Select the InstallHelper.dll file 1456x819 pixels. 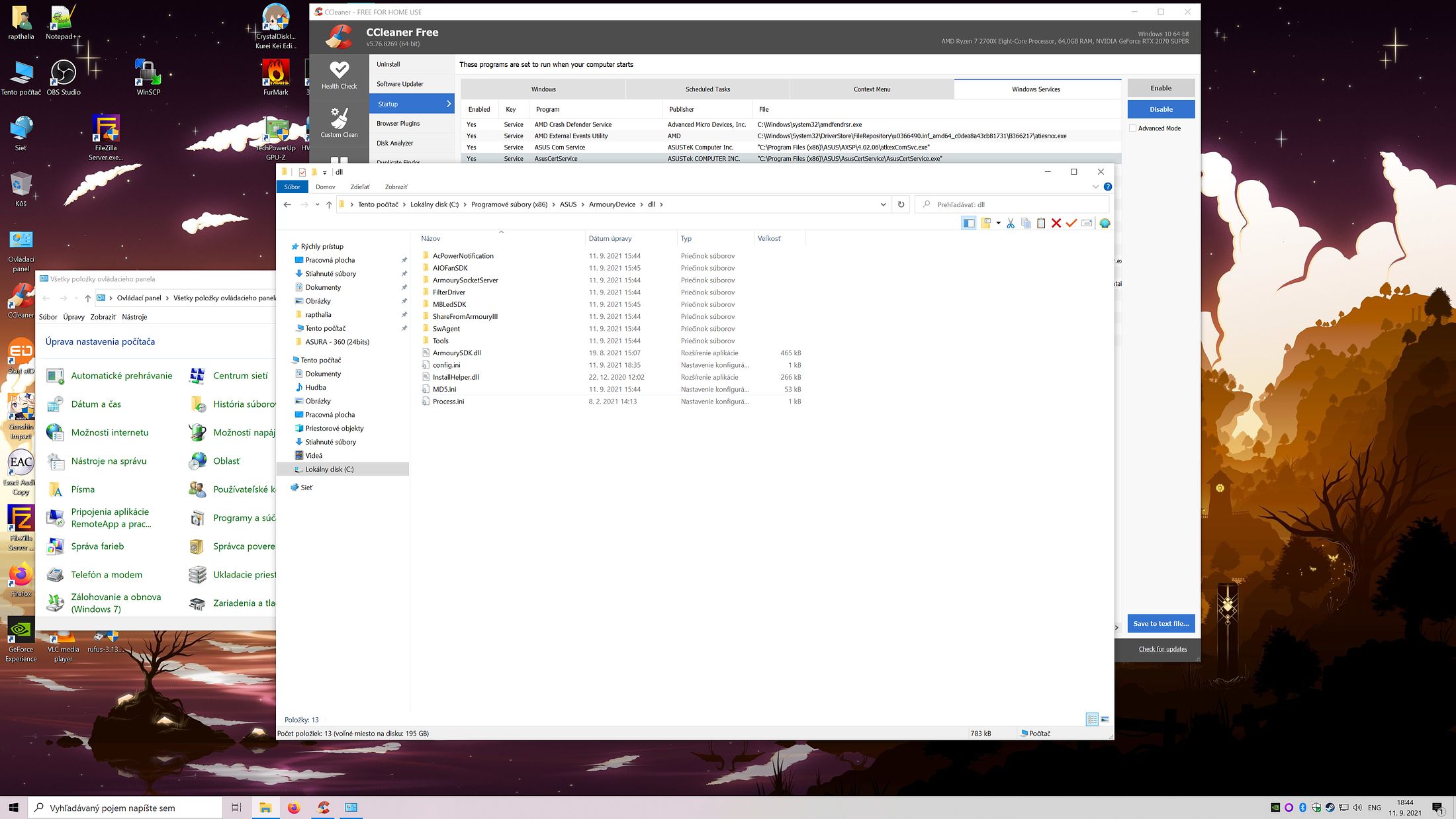tap(456, 378)
